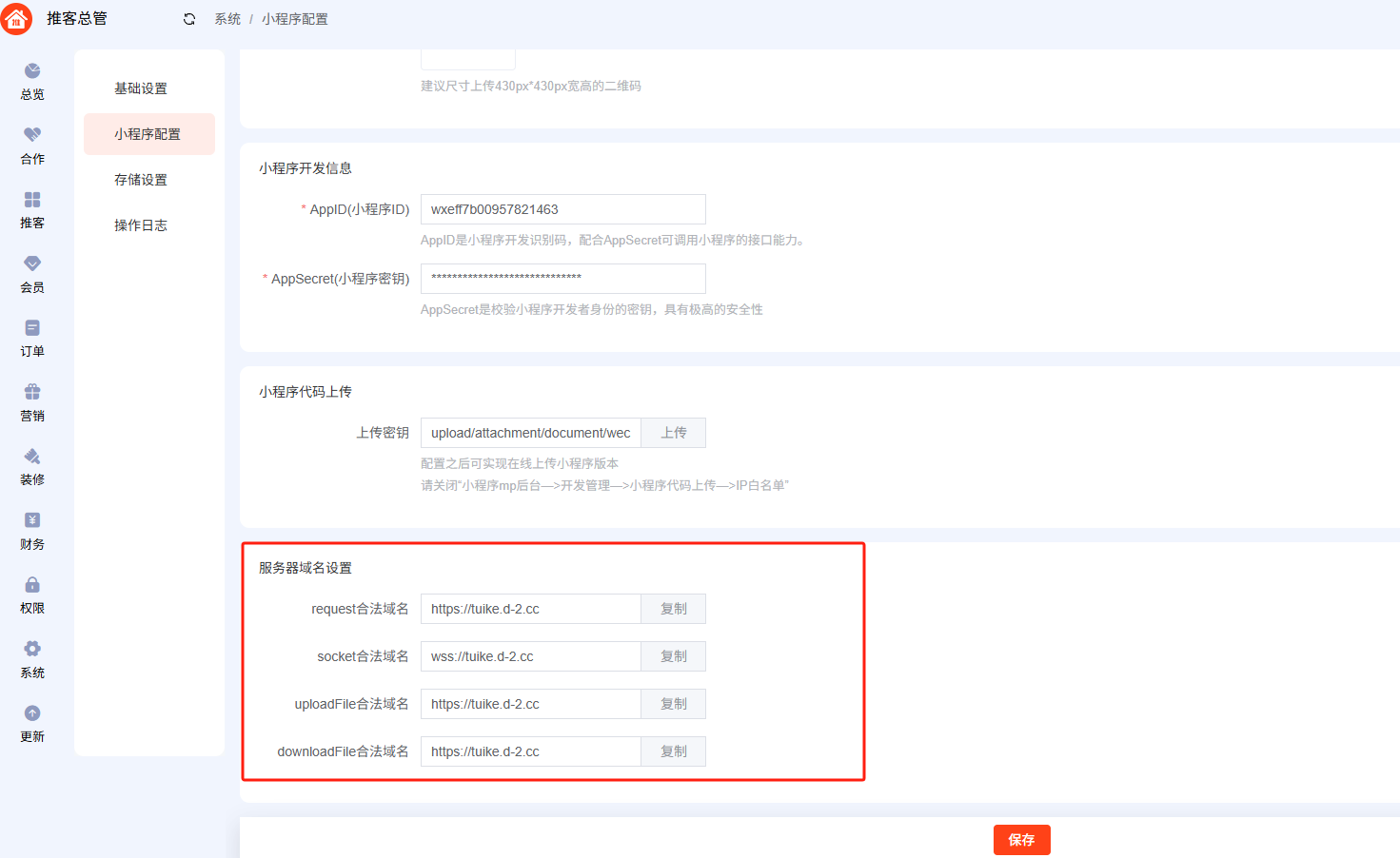Click 上传 button next to upload key
This screenshot has height=858, width=1400.
click(x=674, y=433)
